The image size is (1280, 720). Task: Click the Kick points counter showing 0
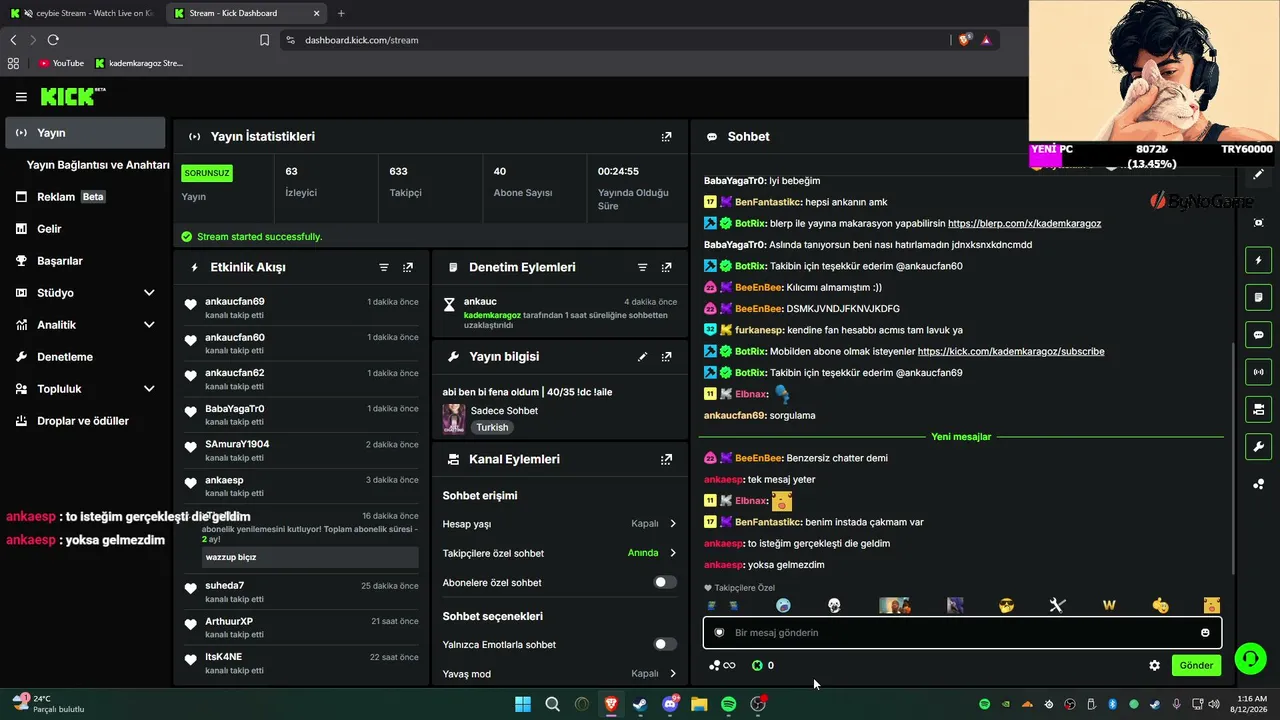(763, 665)
